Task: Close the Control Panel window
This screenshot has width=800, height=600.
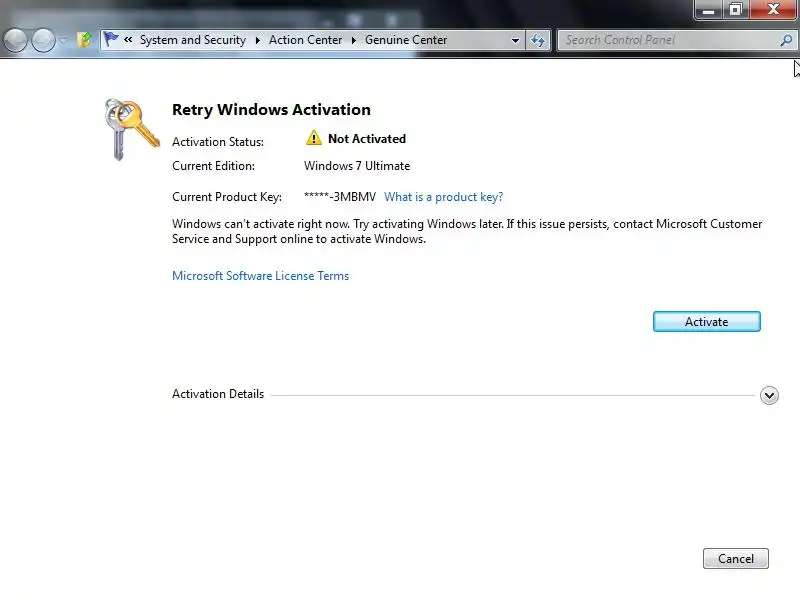Action: click(x=773, y=10)
